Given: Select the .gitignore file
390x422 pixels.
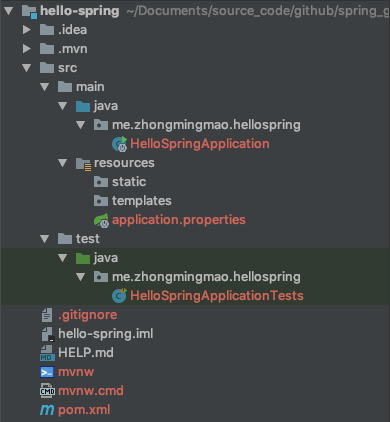Looking at the screenshot, I should pos(87,315).
